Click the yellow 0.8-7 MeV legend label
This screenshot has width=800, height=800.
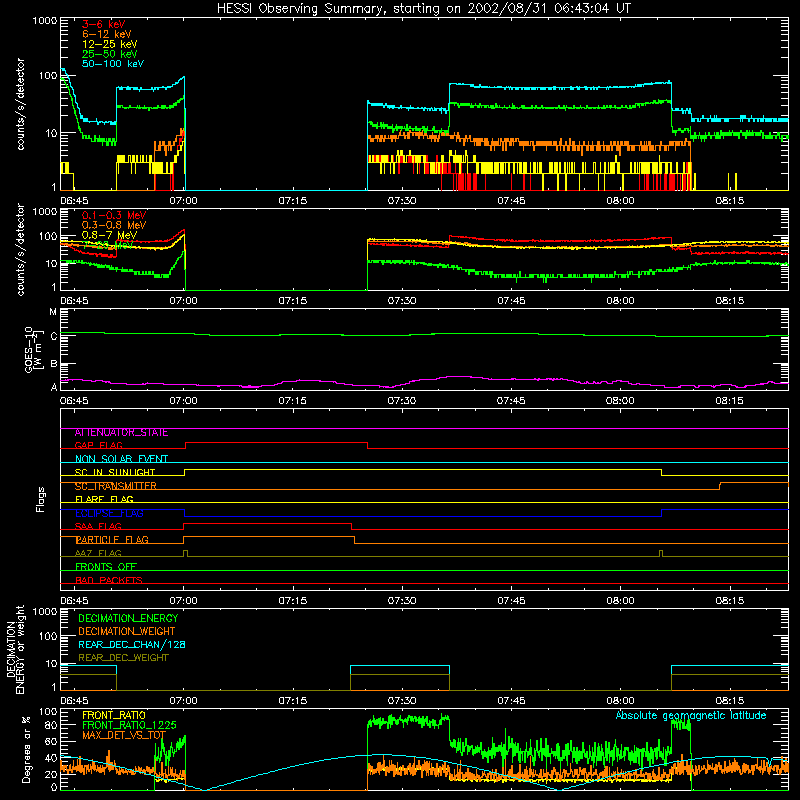109,235
